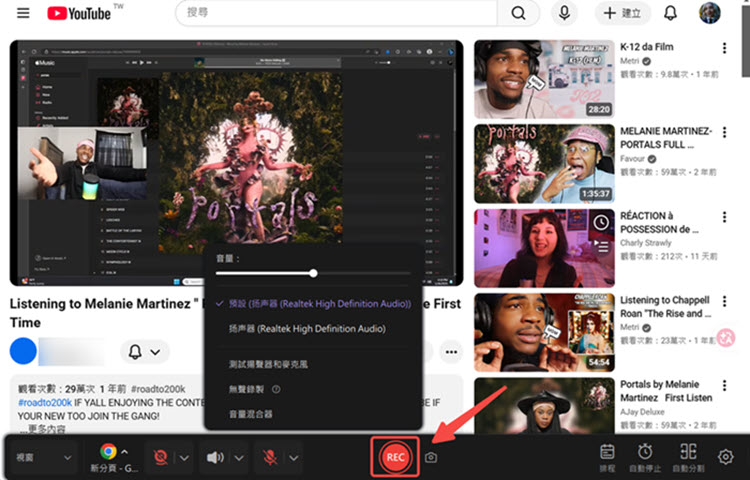Click the pink translate floating icon
This screenshot has width=750, height=480.
coord(726,338)
